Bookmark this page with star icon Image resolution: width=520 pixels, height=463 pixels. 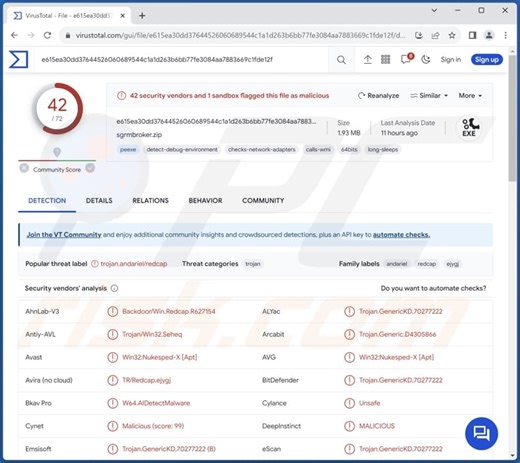click(452, 35)
